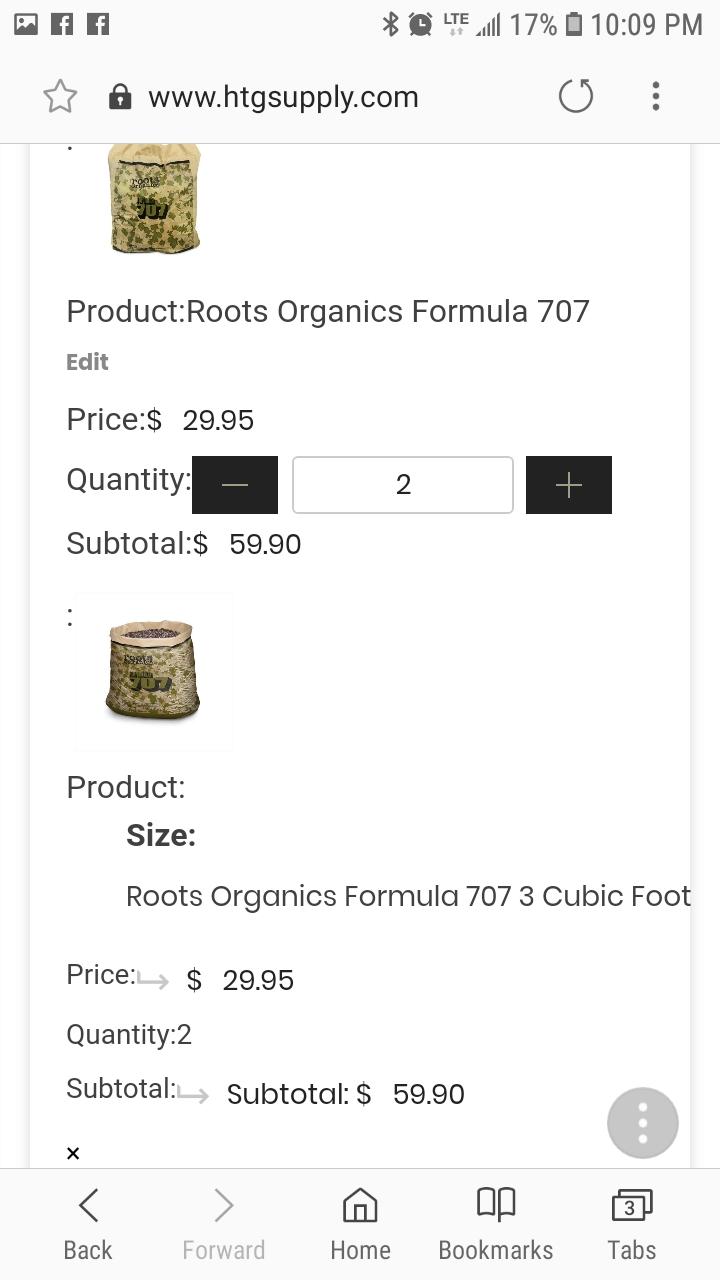Tap the top Formula 707 bag thumbnail

pyautogui.click(x=154, y=198)
